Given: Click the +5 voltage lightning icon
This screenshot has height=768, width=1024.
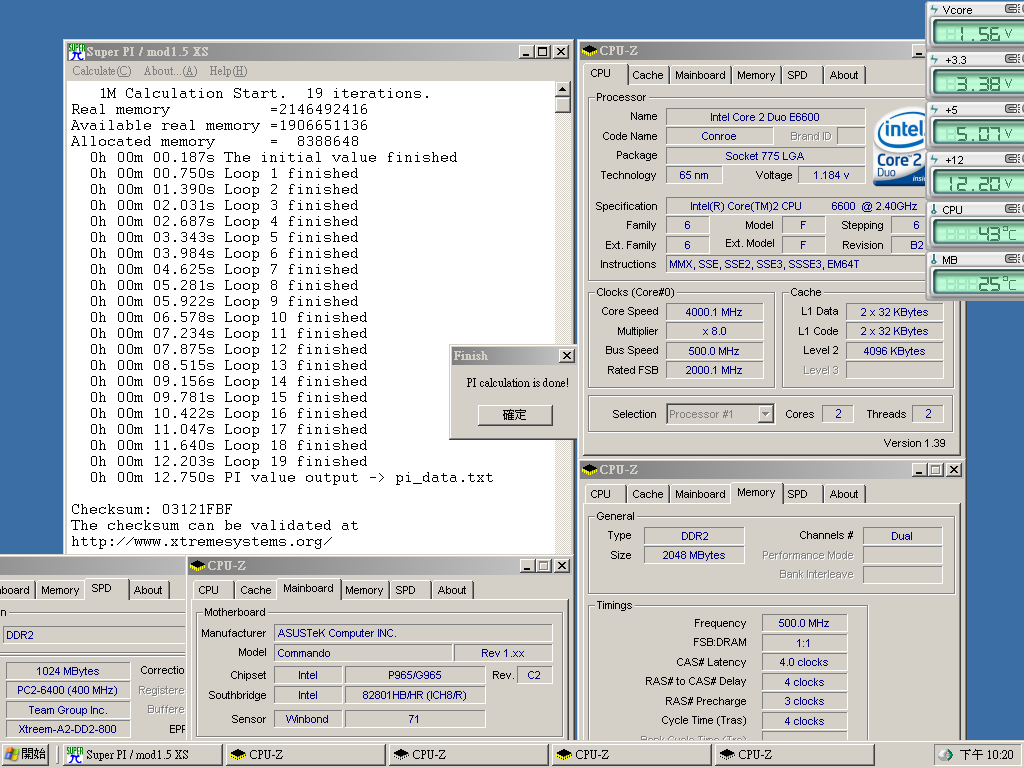Looking at the screenshot, I should click(935, 110).
